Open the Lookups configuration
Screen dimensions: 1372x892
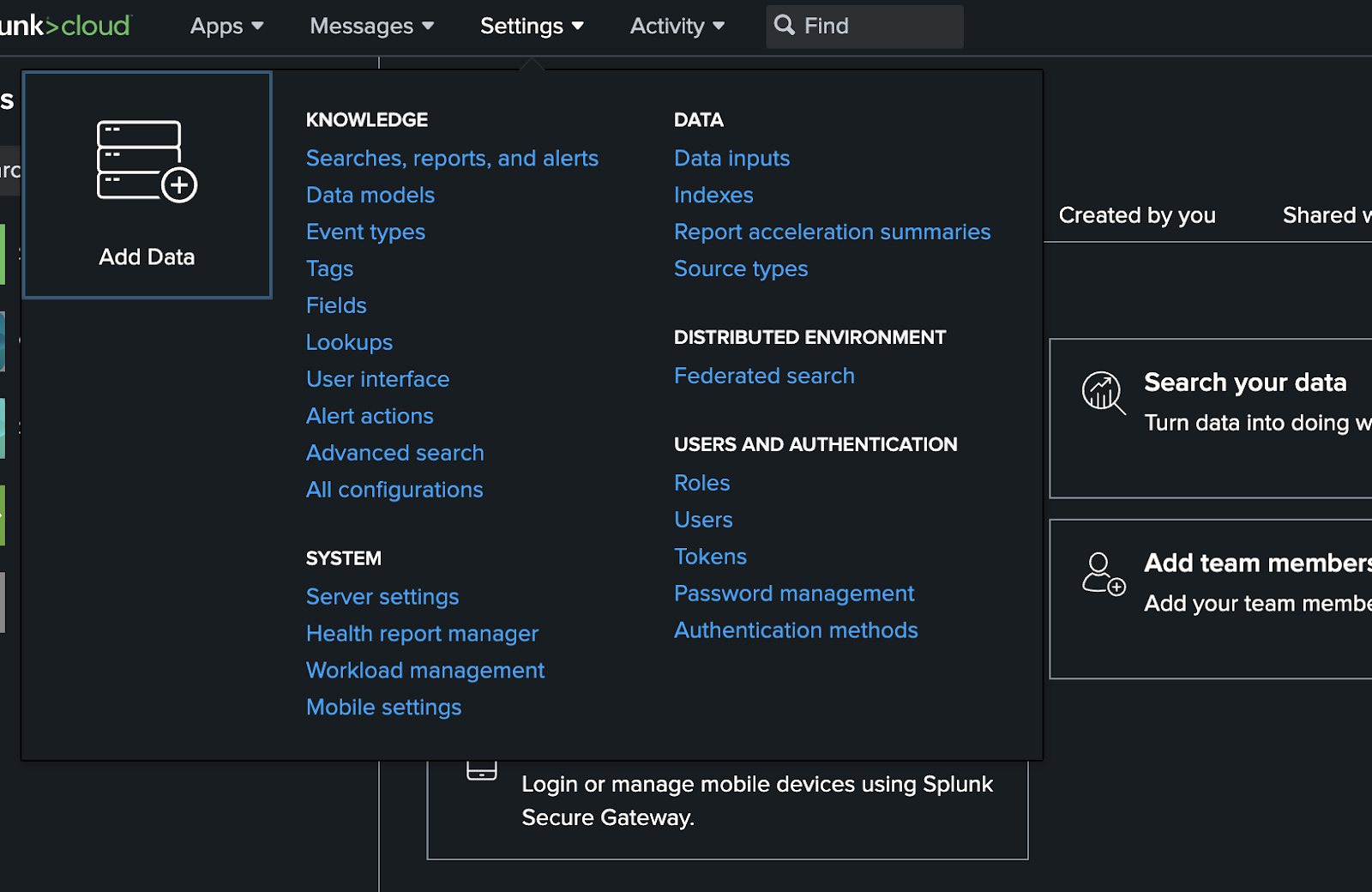(x=349, y=343)
